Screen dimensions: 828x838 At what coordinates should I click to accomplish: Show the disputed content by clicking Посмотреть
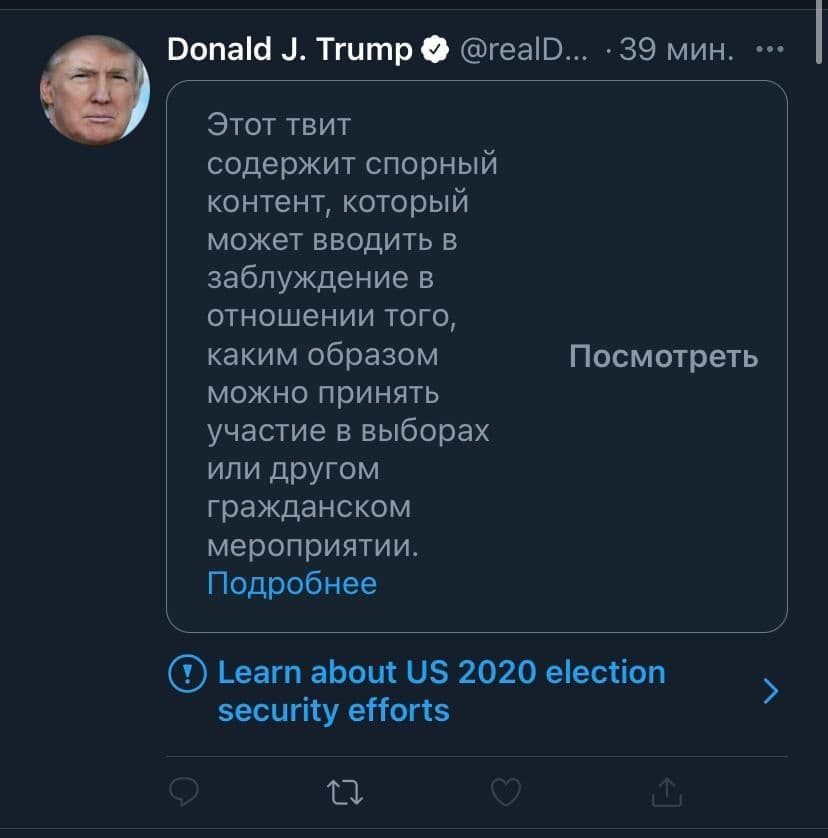[x=664, y=356]
